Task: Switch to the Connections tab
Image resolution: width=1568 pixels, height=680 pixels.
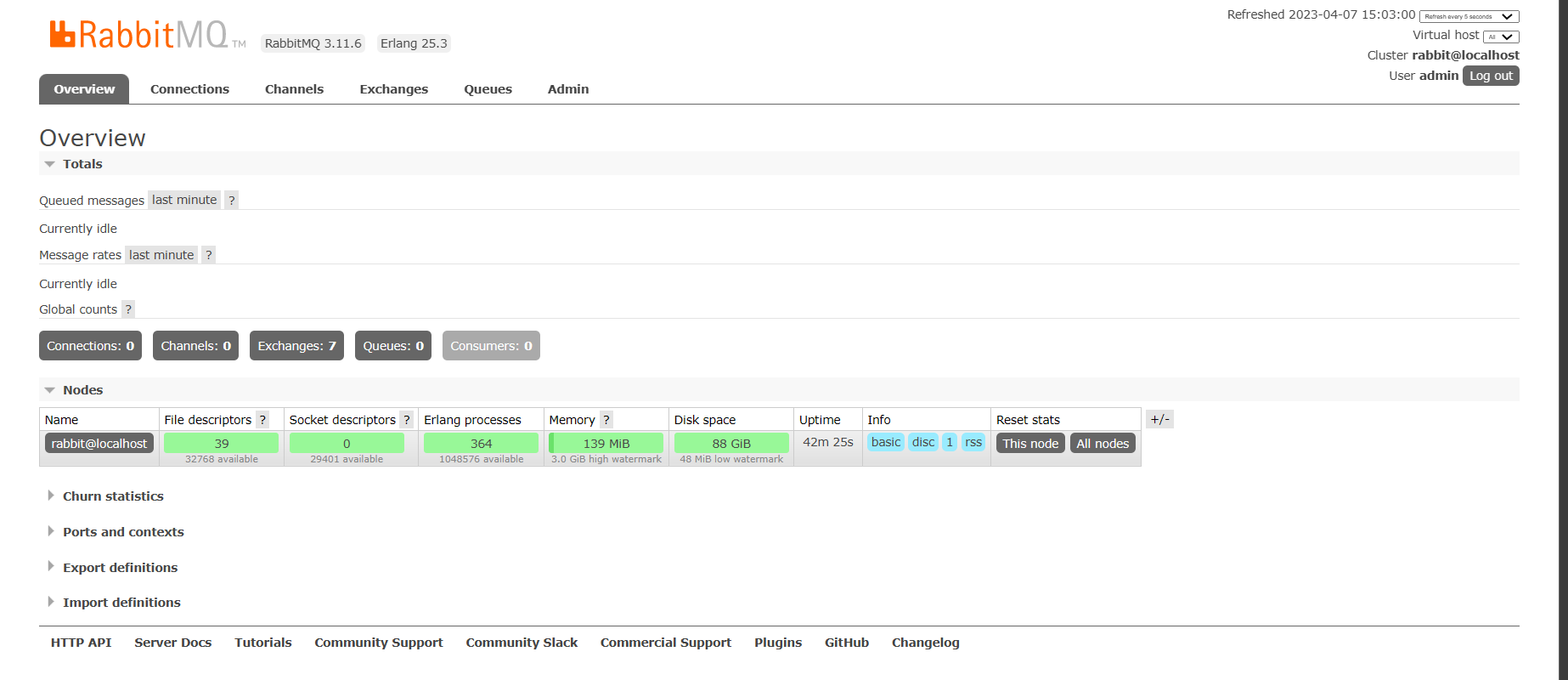Action: [189, 89]
